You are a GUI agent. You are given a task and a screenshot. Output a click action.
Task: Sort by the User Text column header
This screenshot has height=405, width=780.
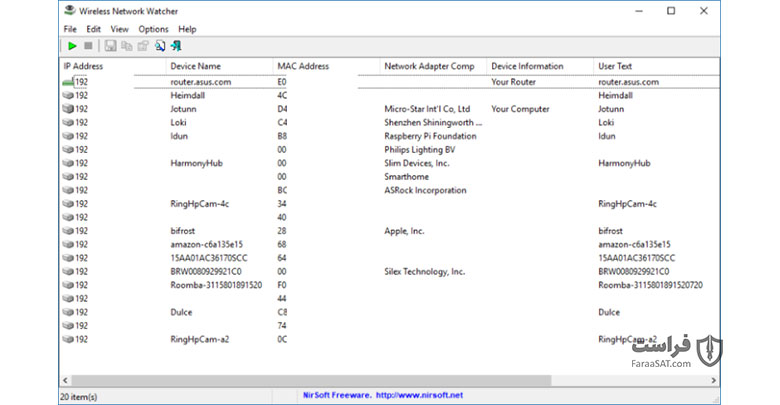coord(657,66)
